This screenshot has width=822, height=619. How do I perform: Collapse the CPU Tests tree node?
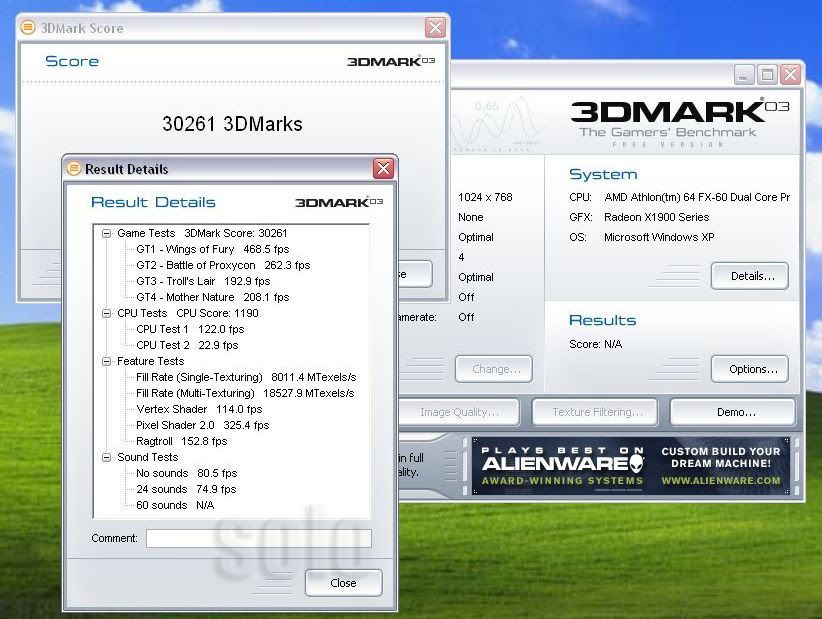pos(106,313)
